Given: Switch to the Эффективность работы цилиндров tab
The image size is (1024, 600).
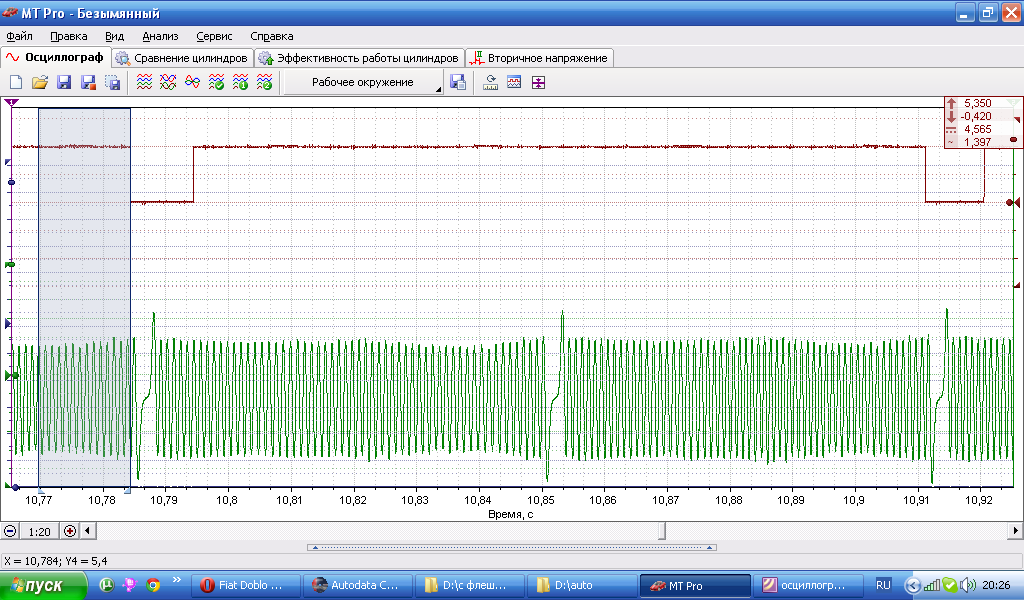Looking at the screenshot, I should point(359,58).
